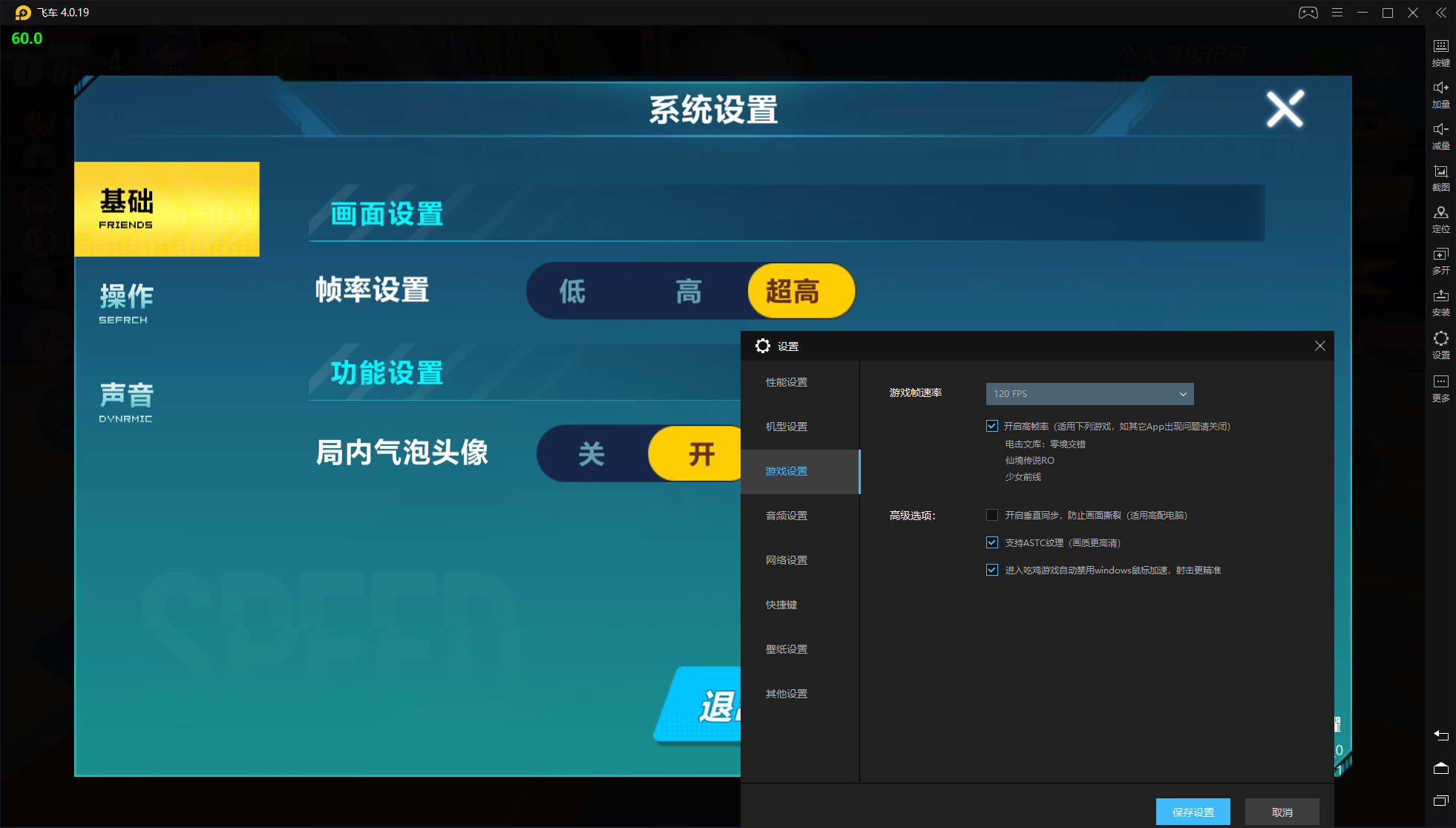The height and width of the screenshot is (828, 1456).
Task: Click the 保存设置 save button
Action: point(1193,811)
